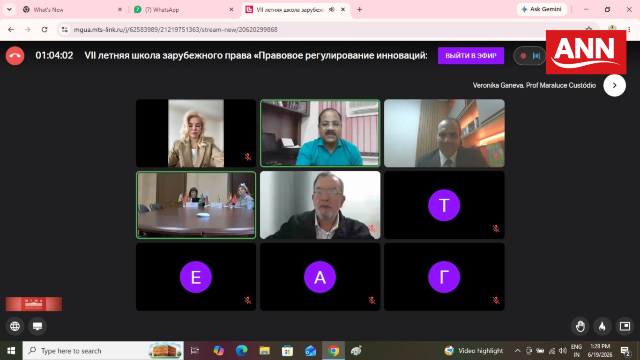Click the Chrome icon on the taskbar
The image size is (640, 360).
point(333,351)
